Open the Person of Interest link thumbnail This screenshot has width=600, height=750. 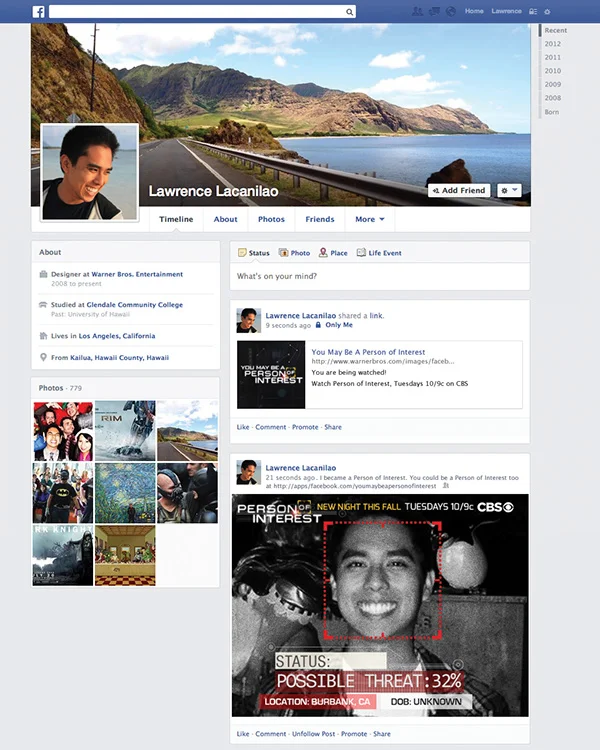click(x=271, y=375)
